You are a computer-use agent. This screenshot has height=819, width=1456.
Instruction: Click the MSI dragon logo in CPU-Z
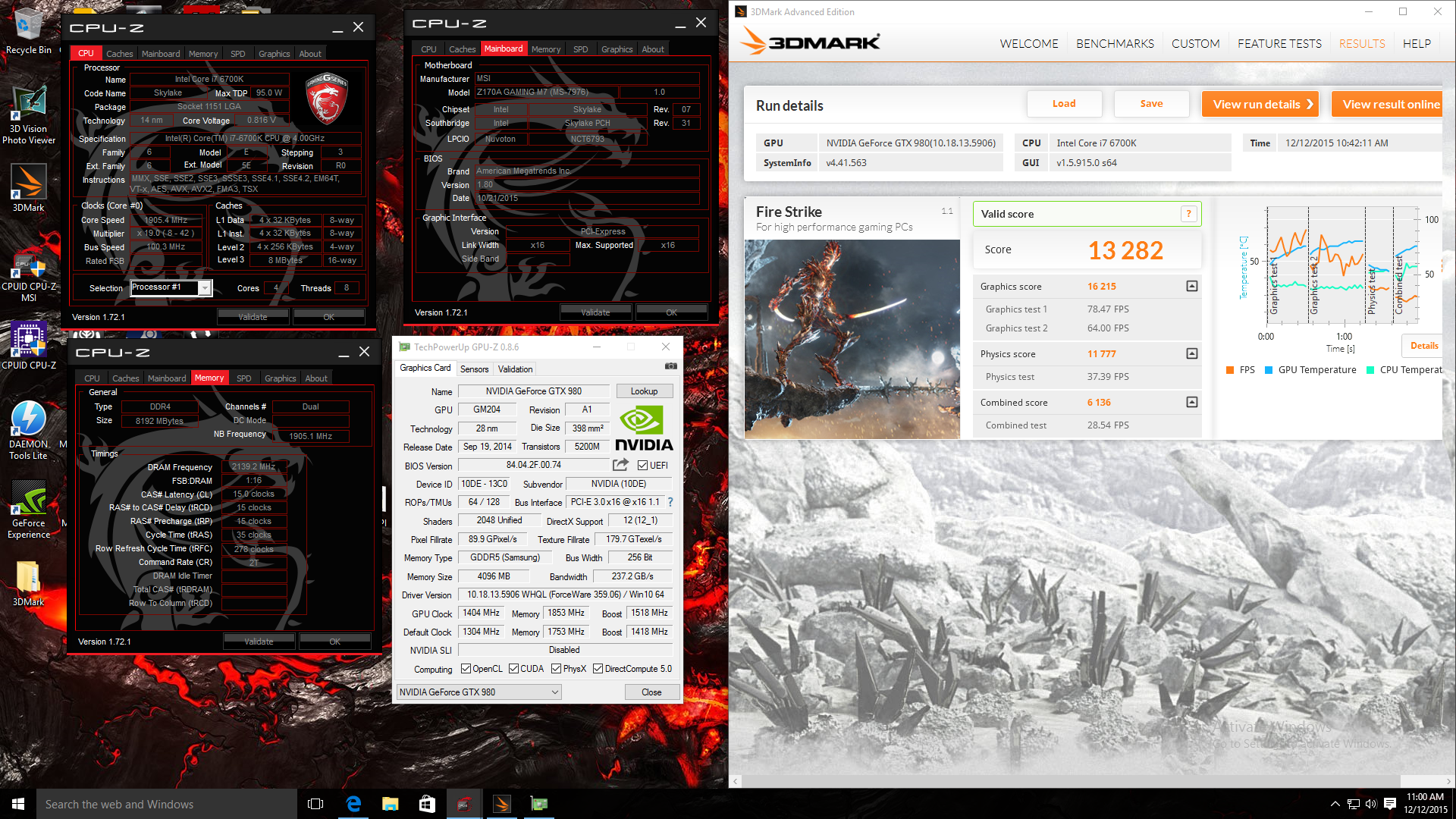click(326, 99)
